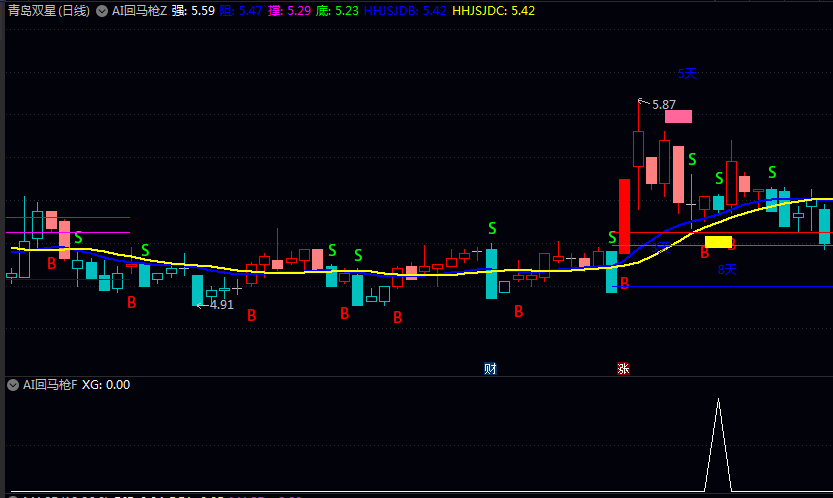The image size is (833, 498).
Task: Click the HHJSJDB: 5.42 value
Action: point(405,11)
